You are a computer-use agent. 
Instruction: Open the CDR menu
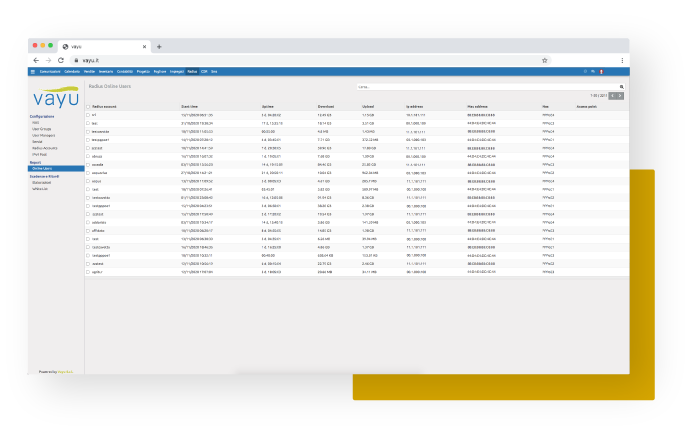point(204,72)
